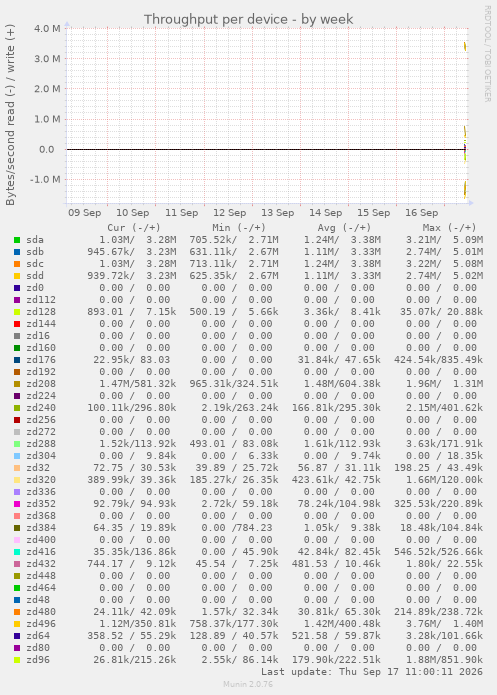This screenshot has width=497, height=695.
Task: Click zd176's Max value '424.54k/835.49k'
Action: click(x=438, y=360)
